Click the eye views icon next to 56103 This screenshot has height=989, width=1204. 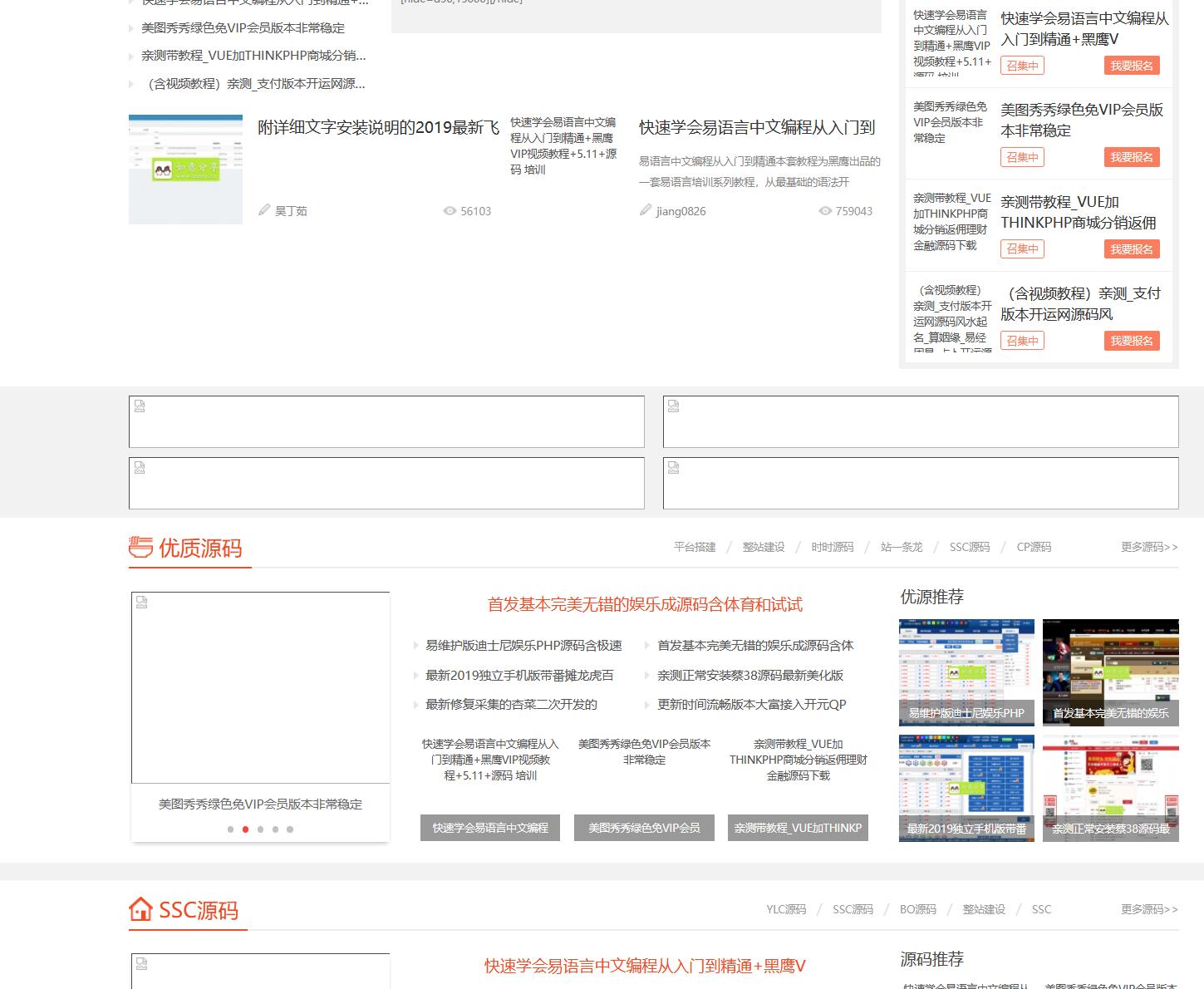450,211
